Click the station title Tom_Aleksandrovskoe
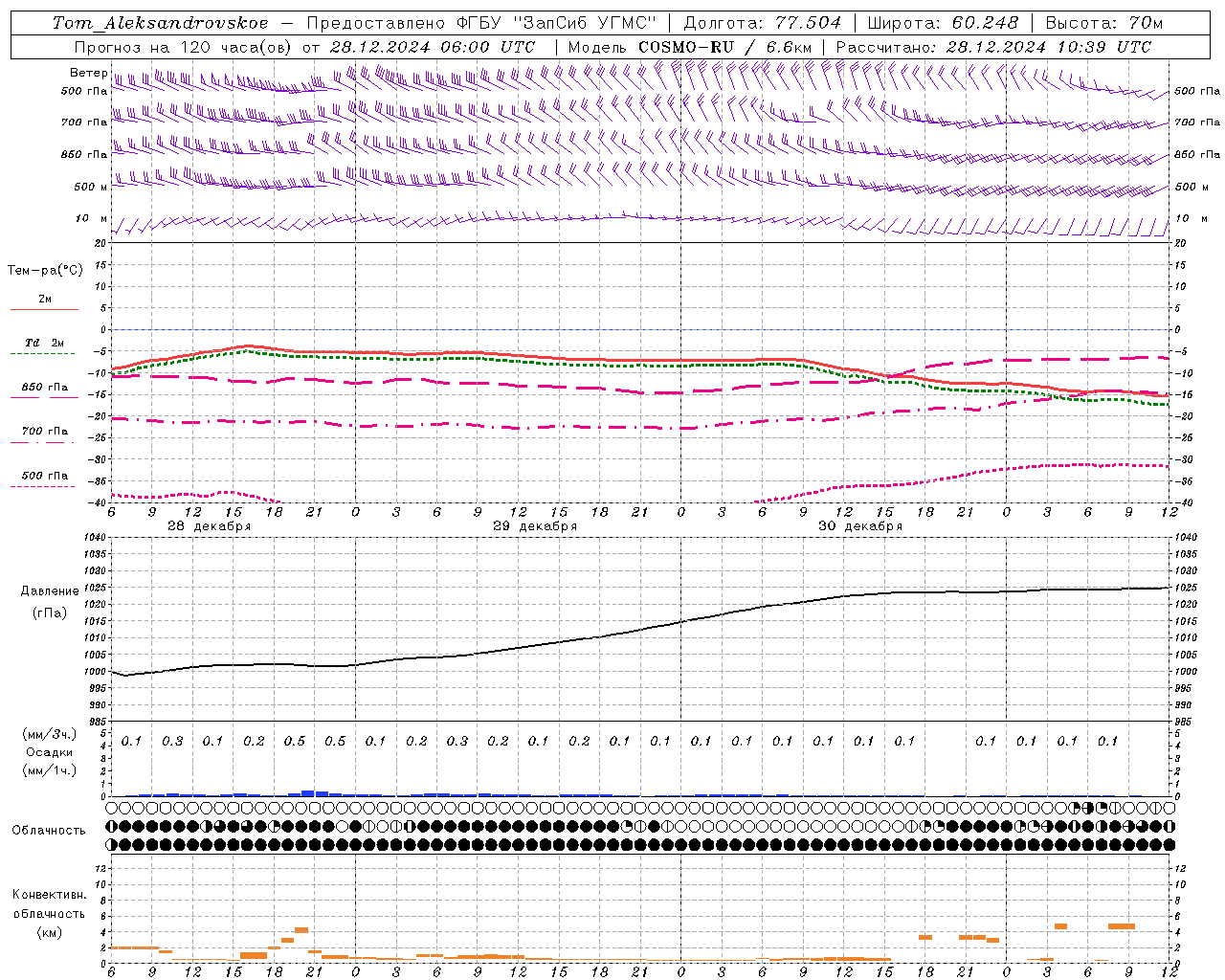 click(x=161, y=23)
